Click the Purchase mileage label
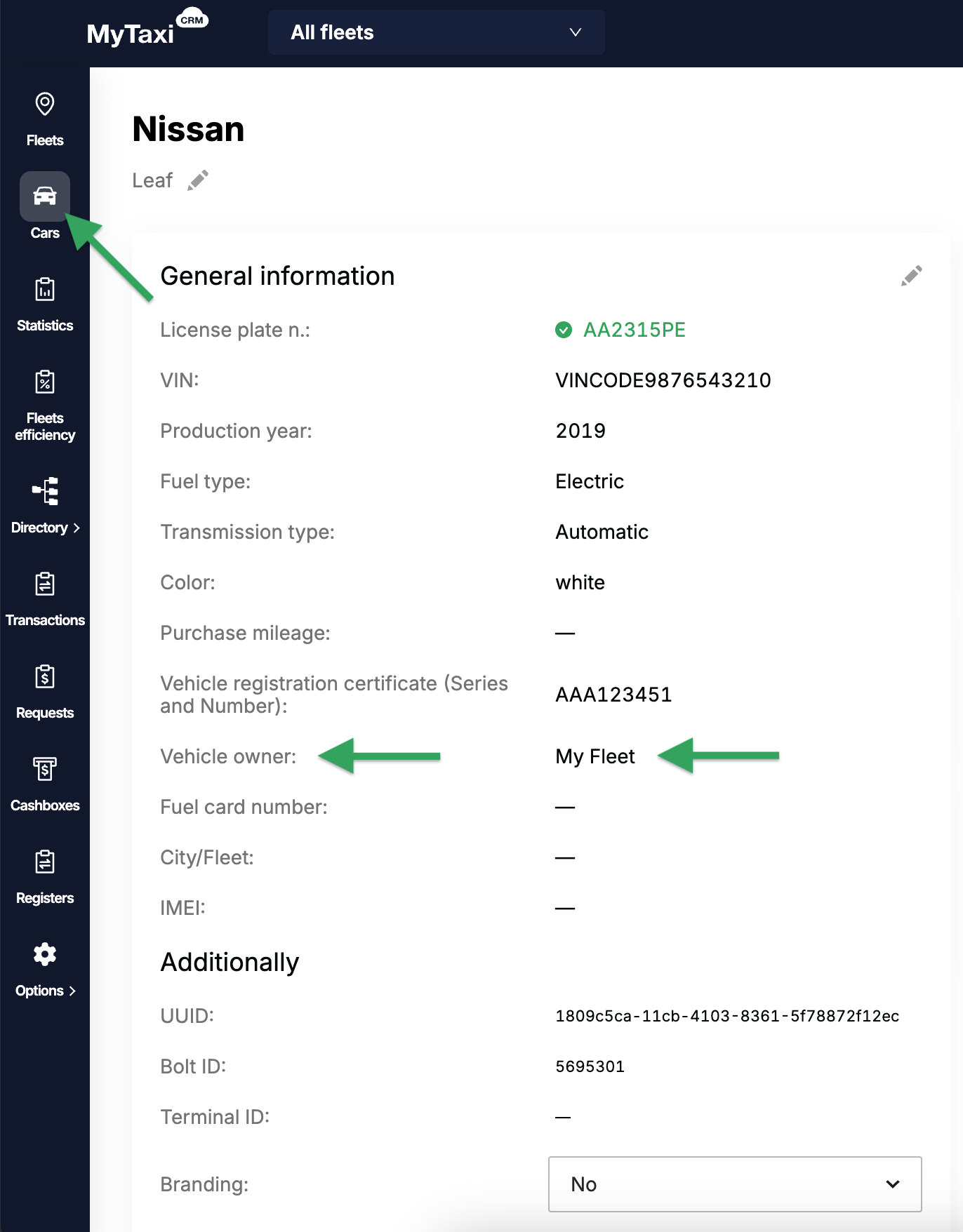This screenshot has width=963, height=1232. pyautogui.click(x=245, y=633)
